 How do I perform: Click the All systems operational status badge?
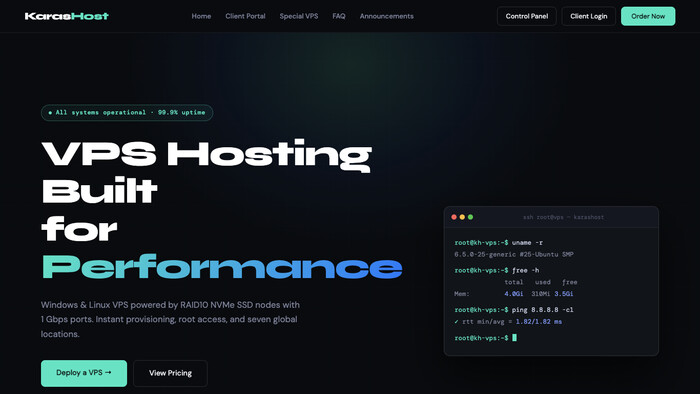tap(127, 112)
